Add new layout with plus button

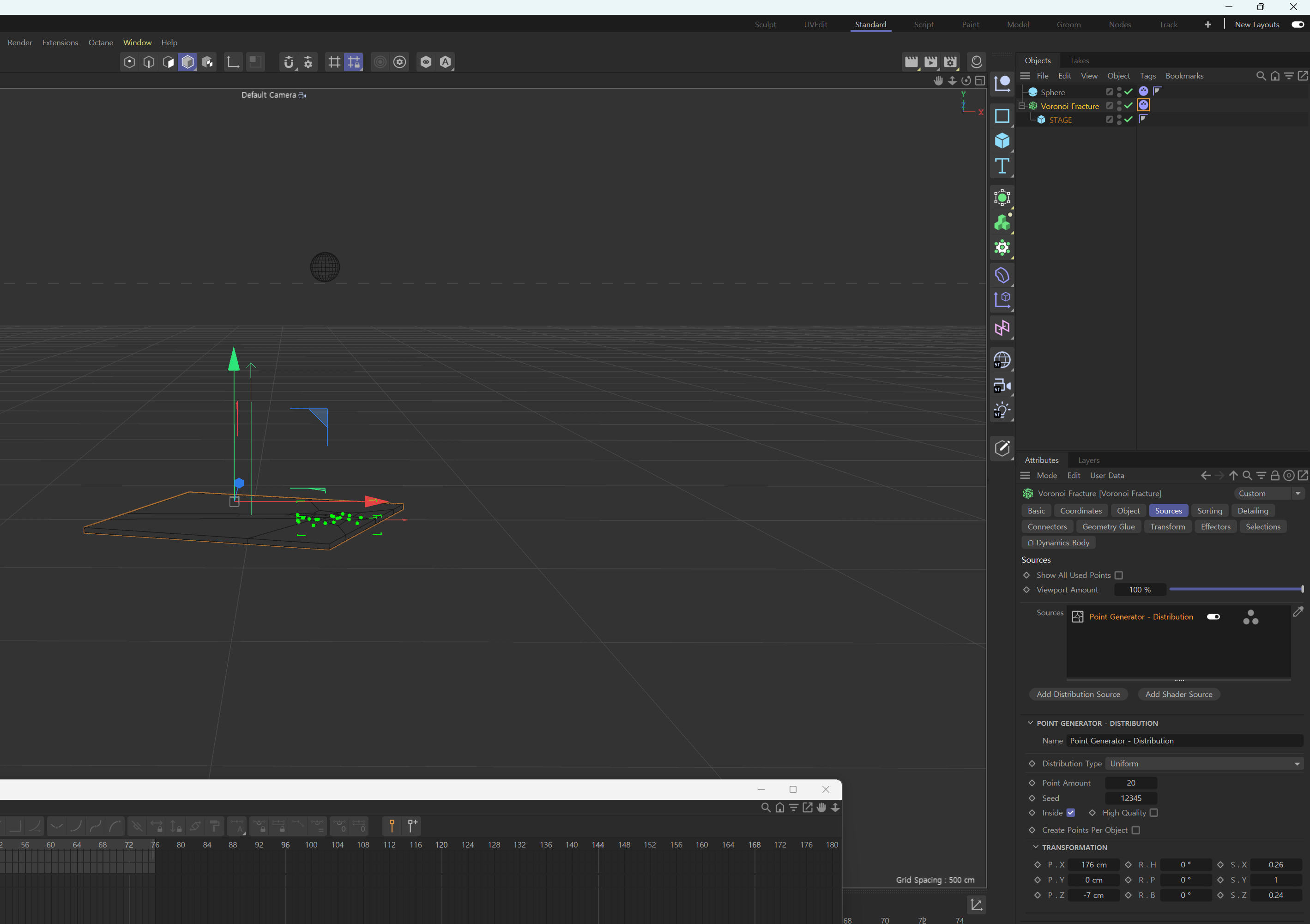coord(1208,24)
